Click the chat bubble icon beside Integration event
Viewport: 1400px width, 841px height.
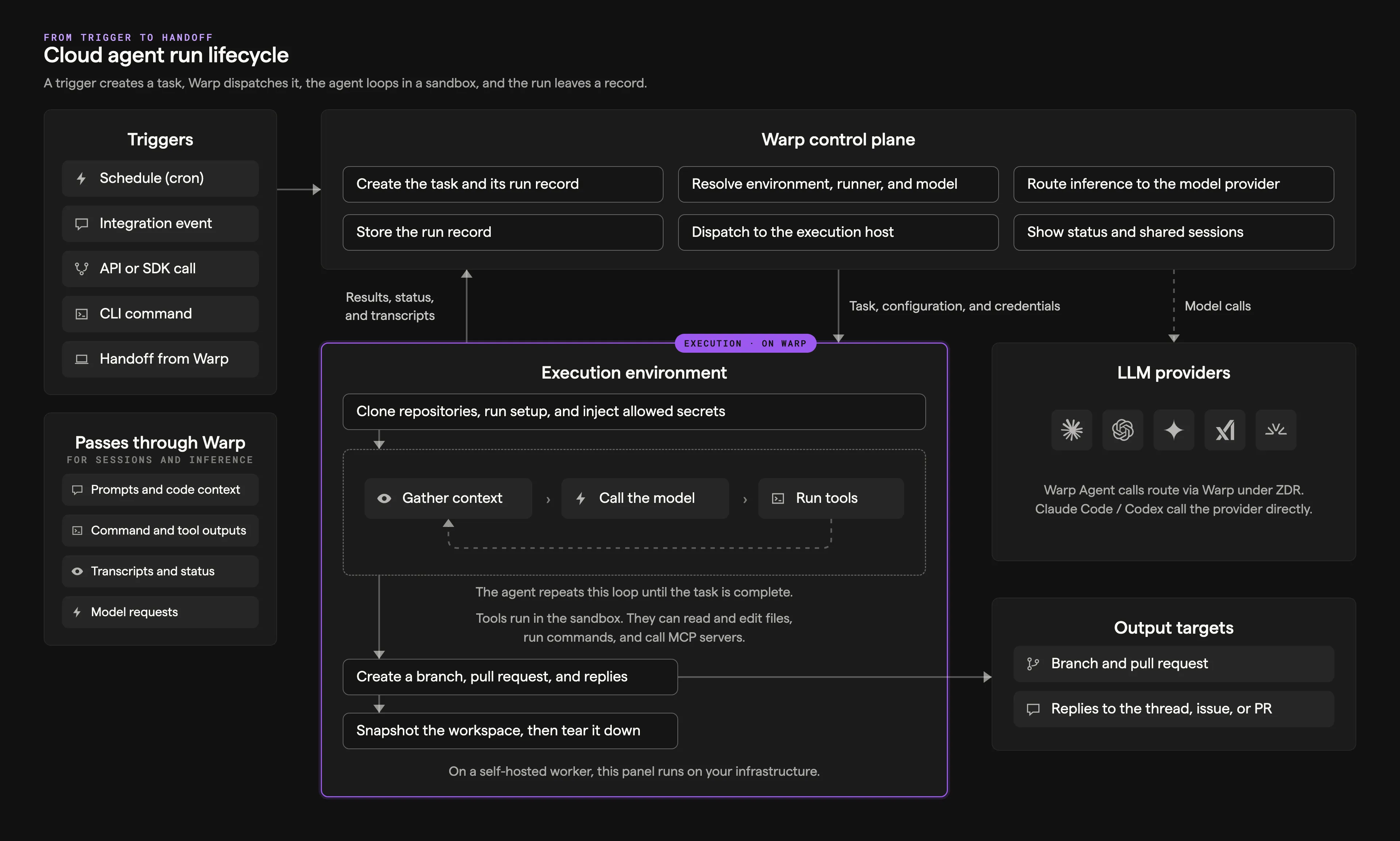pos(82,224)
